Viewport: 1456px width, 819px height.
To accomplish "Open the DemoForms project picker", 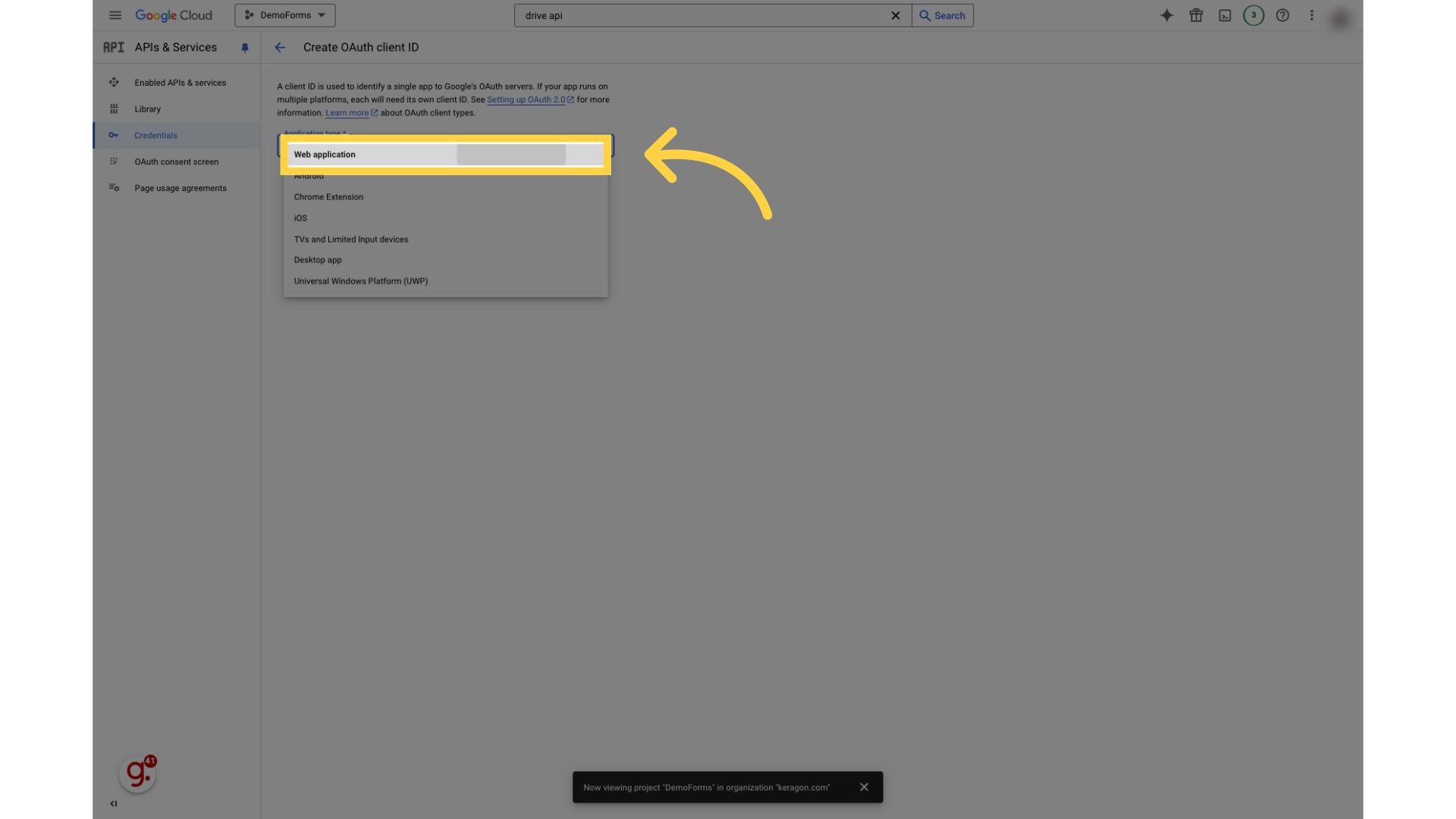I will pyautogui.click(x=284, y=15).
